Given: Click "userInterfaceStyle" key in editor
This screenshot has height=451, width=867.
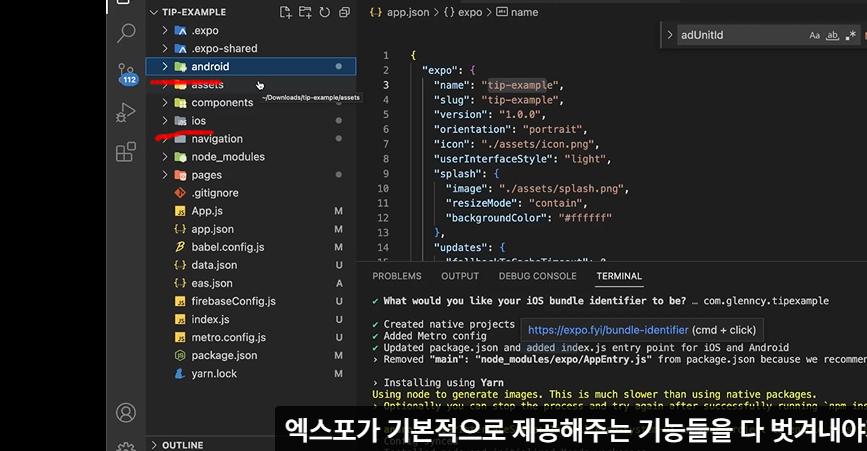Looking at the screenshot, I should pyautogui.click(x=493, y=159).
